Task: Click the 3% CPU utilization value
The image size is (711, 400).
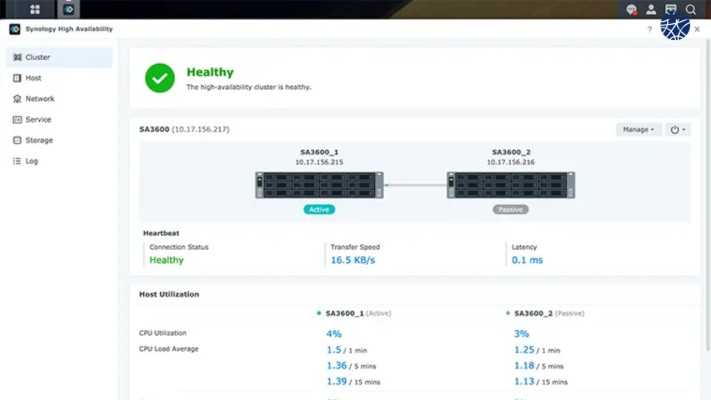Action: (x=521, y=334)
